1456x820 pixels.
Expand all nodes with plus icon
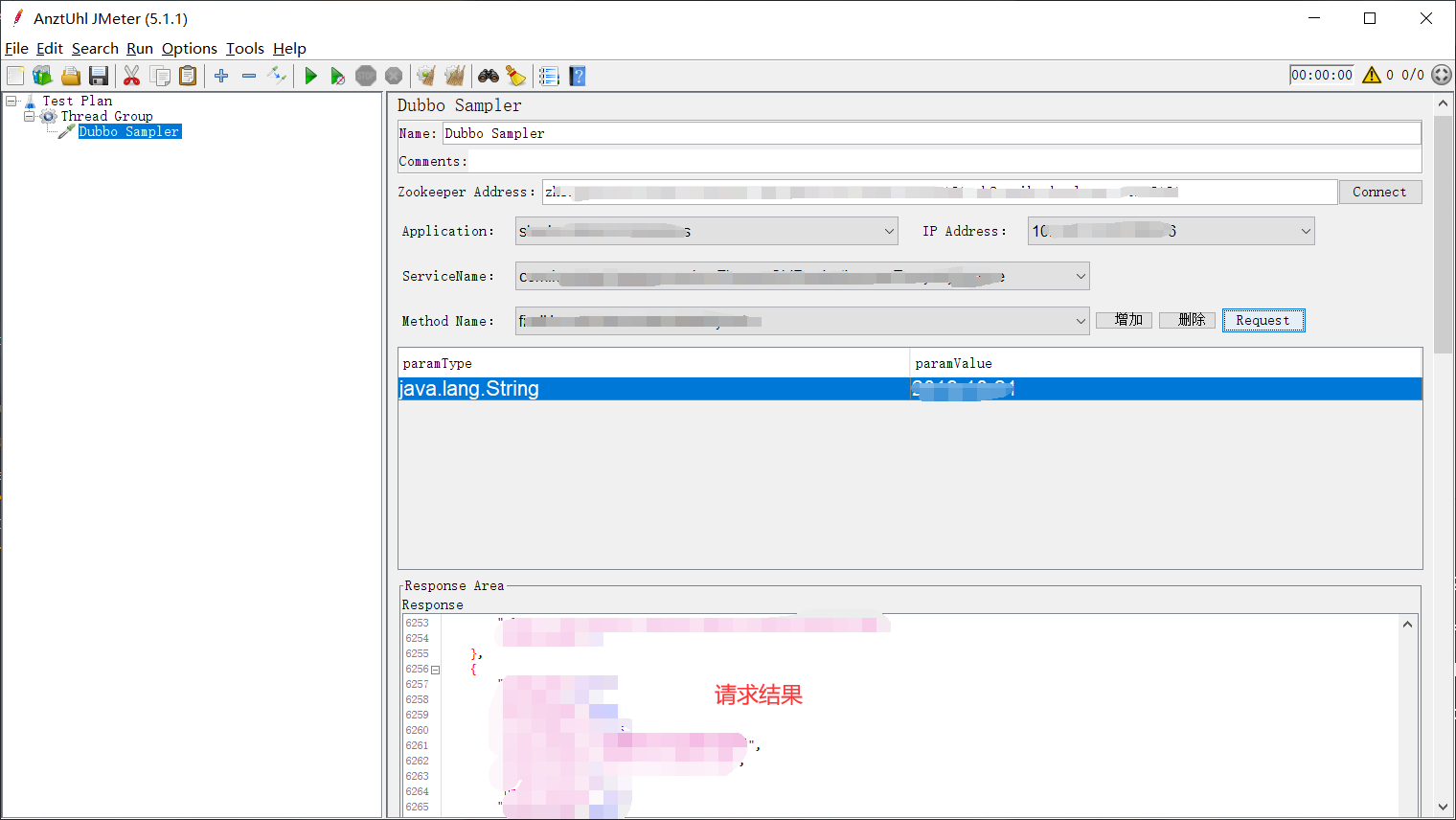(x=221, y=76)
